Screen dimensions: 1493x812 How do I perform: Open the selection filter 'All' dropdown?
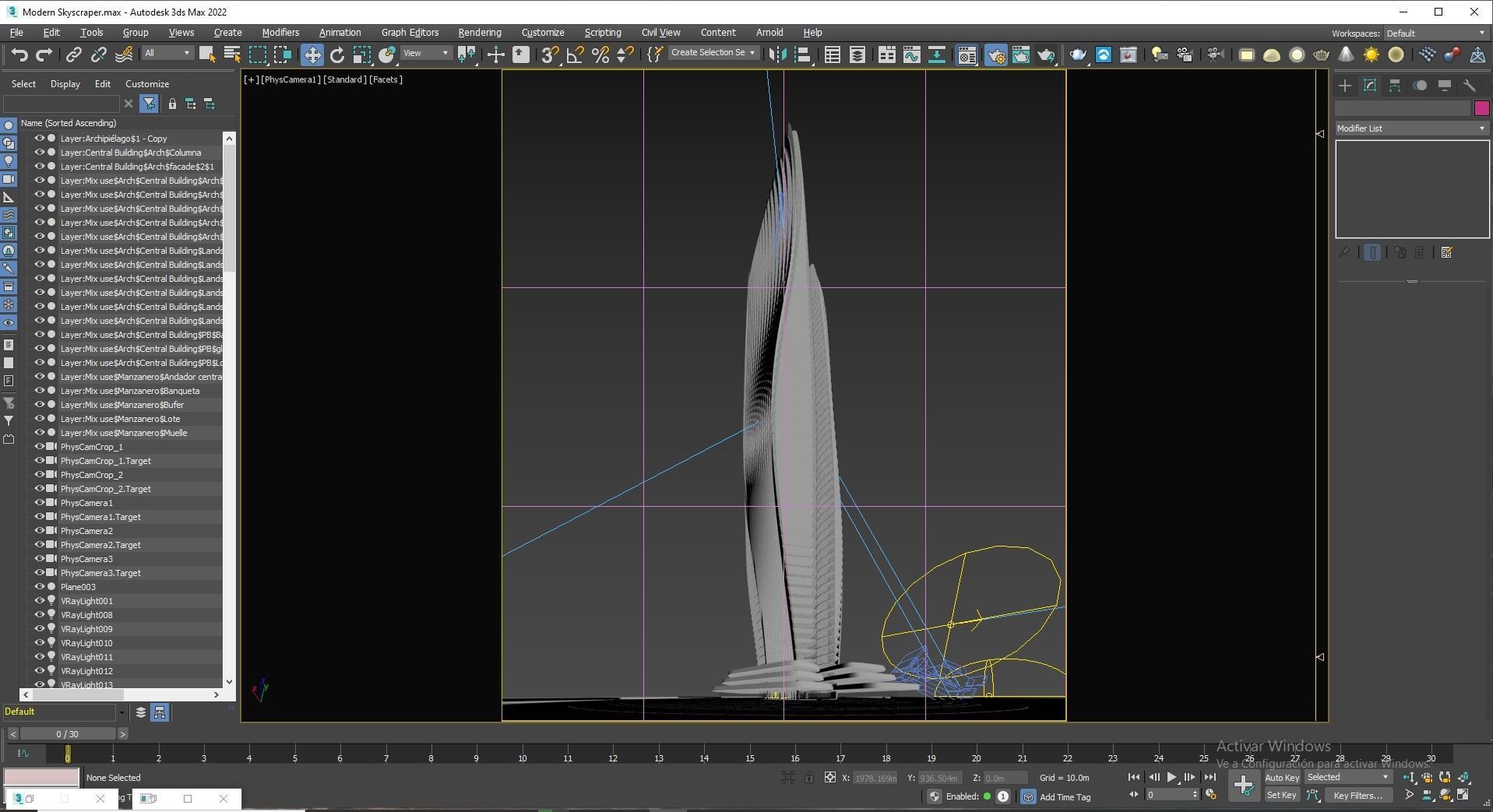(167, 53)
